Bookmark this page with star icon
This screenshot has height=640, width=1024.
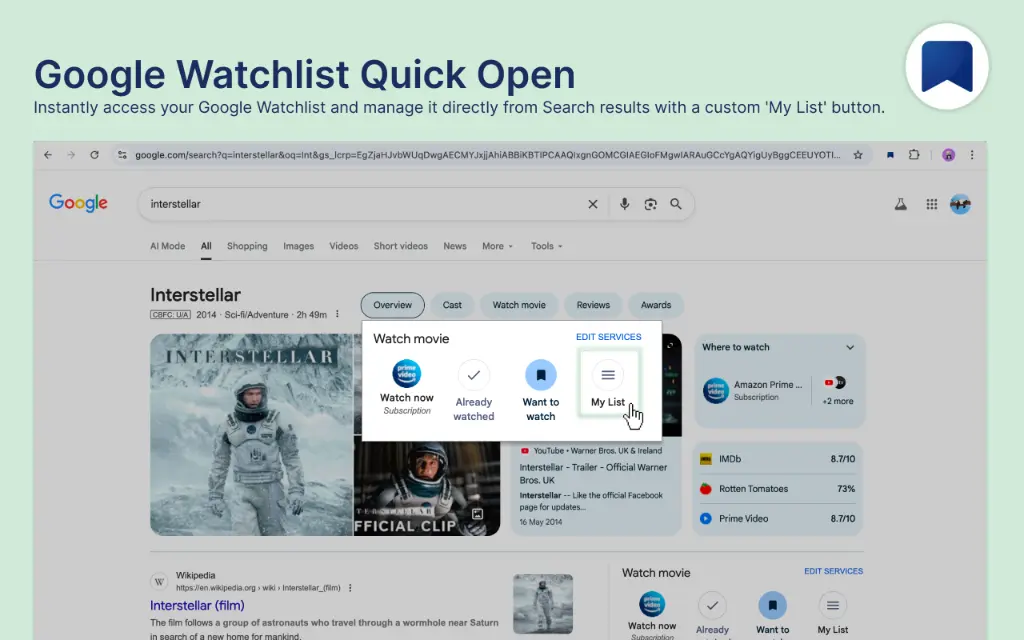click(858, 155)
